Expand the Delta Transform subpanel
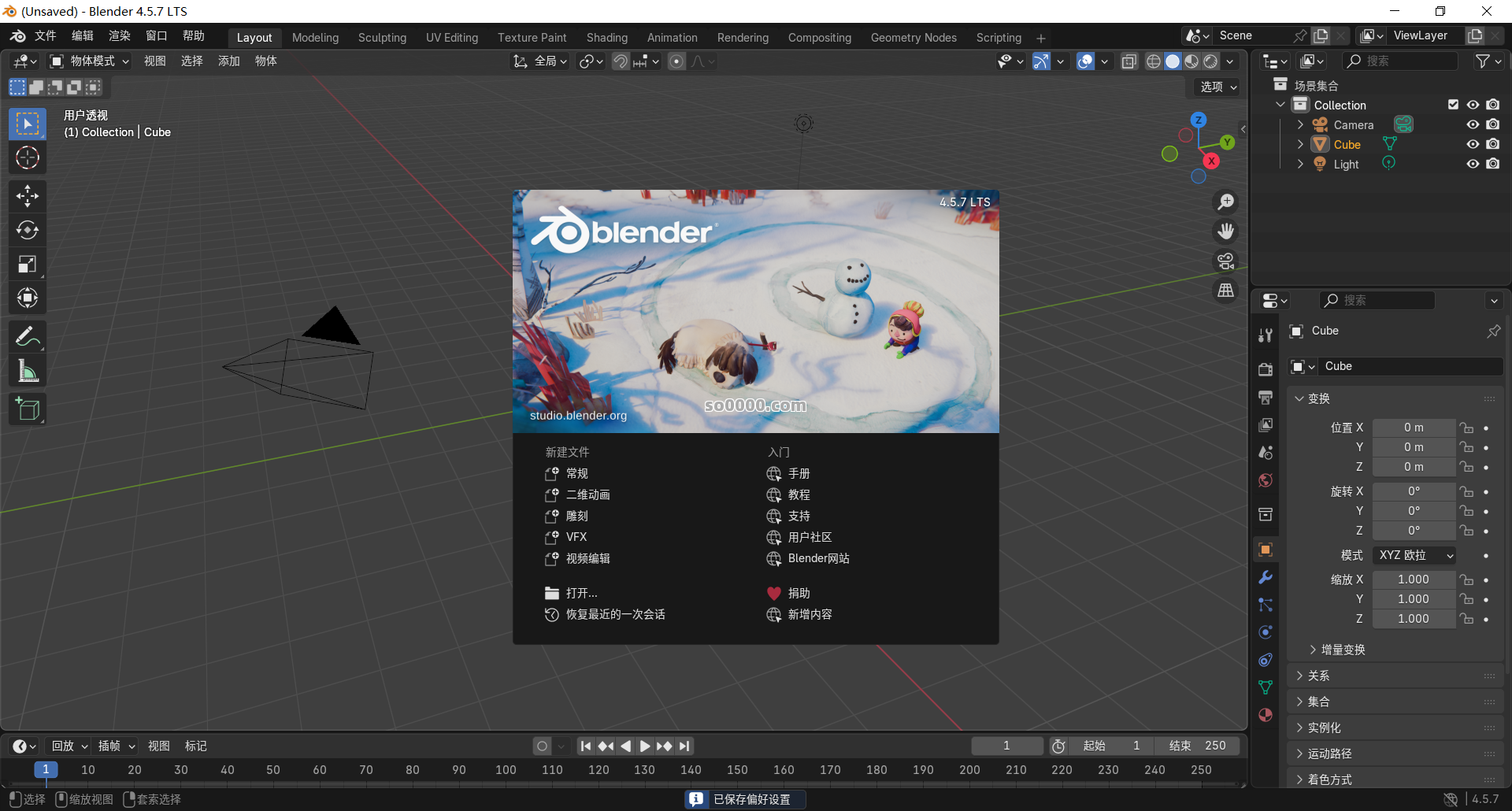 [x=1313, y=650]
